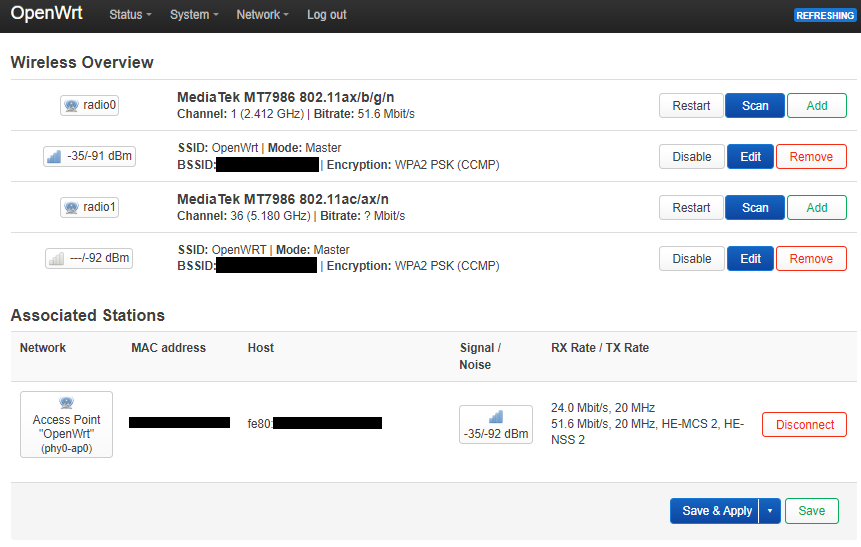Disable the OpenWRT 5 GHz network
861x547 pixels.
(x=691, y=259)
